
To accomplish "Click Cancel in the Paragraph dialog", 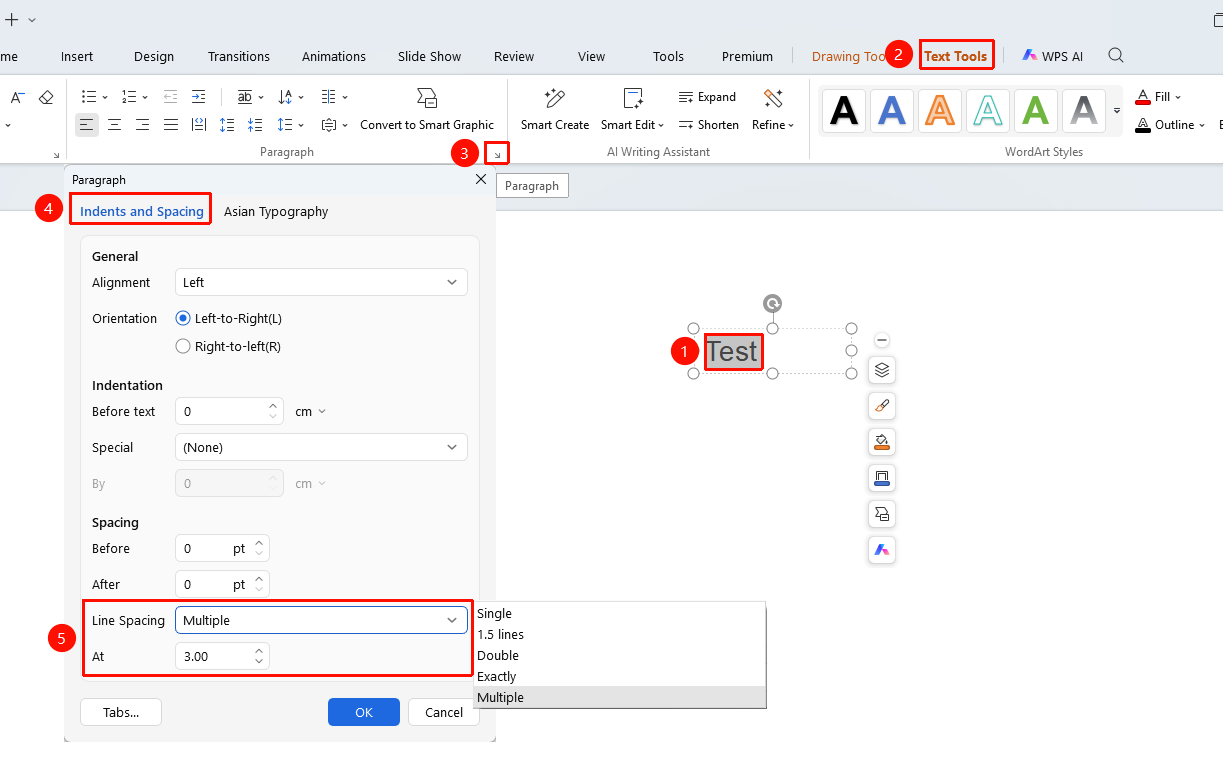I will pyautogui.click(x=444, y=712).
